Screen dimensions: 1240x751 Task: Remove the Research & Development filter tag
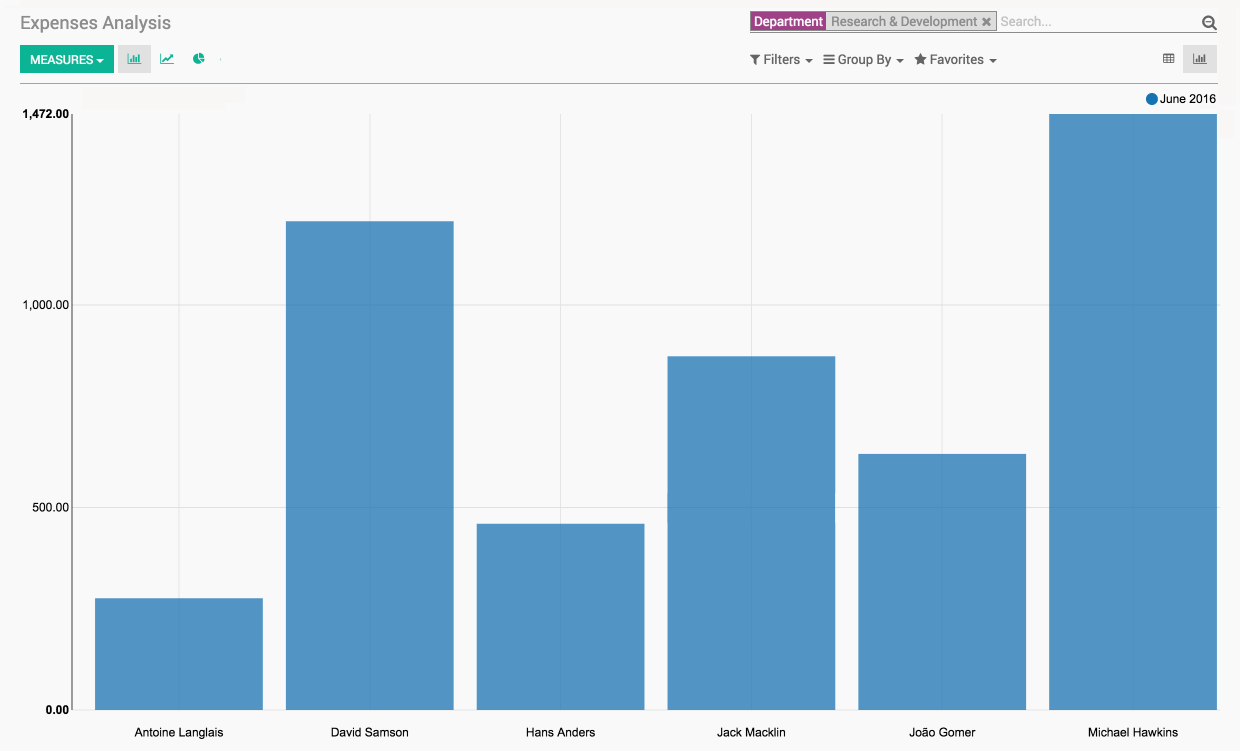pyautogui.click(x=986, y=22)
